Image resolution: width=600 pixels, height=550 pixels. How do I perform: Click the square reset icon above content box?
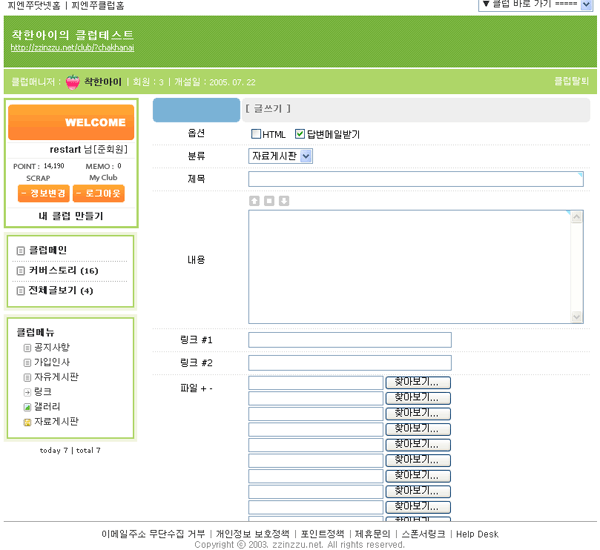click(269, 201)
